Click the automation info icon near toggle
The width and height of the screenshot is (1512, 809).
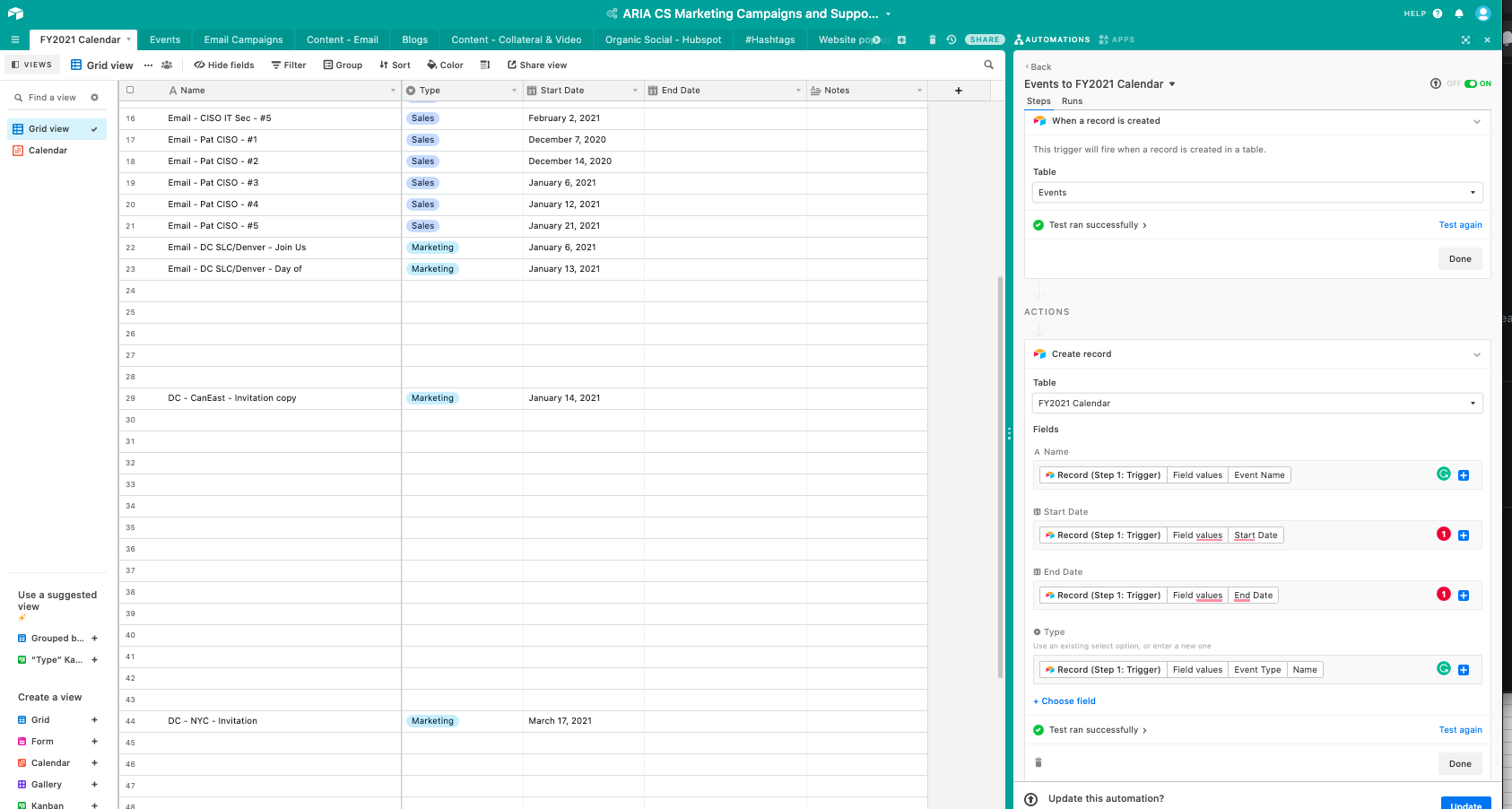(x=1436, y=83)
